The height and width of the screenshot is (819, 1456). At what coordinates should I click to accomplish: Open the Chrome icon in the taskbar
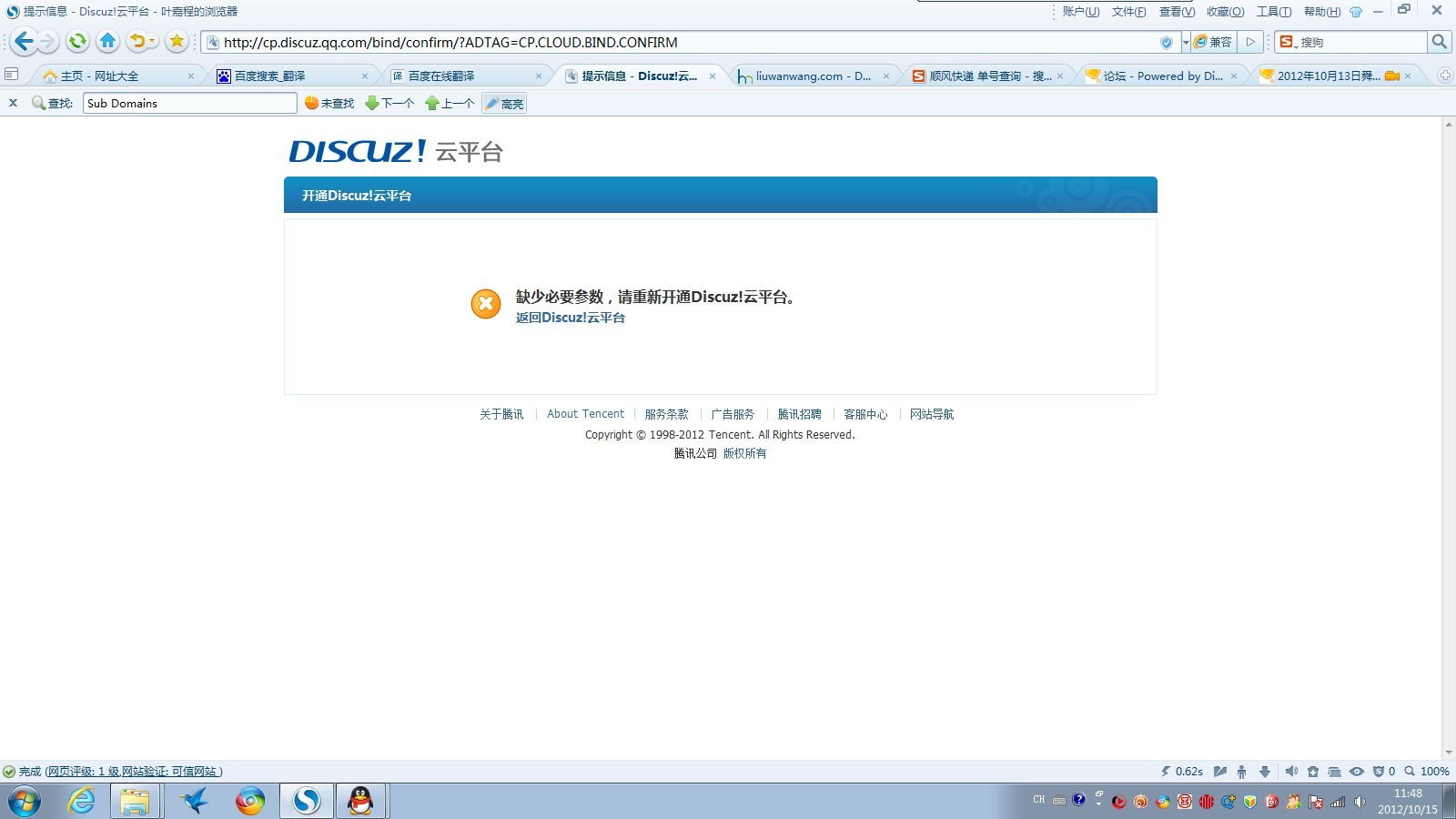point(249,802)
